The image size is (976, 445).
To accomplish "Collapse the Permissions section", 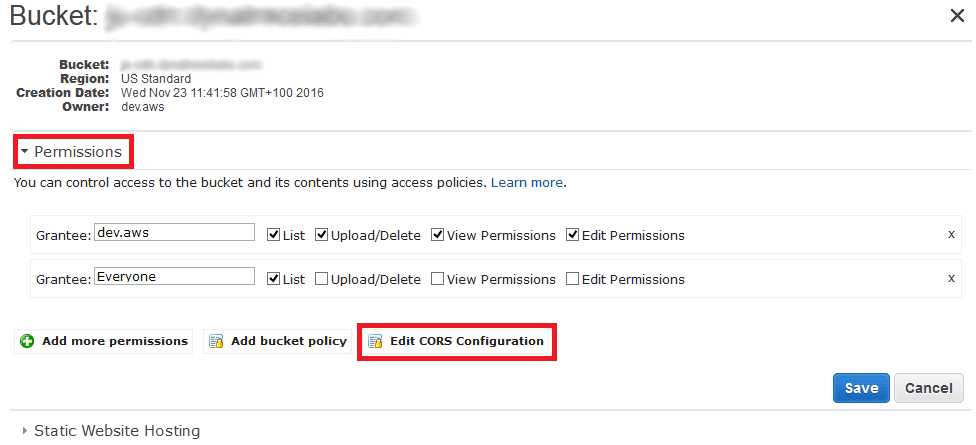I will (72, 152).
